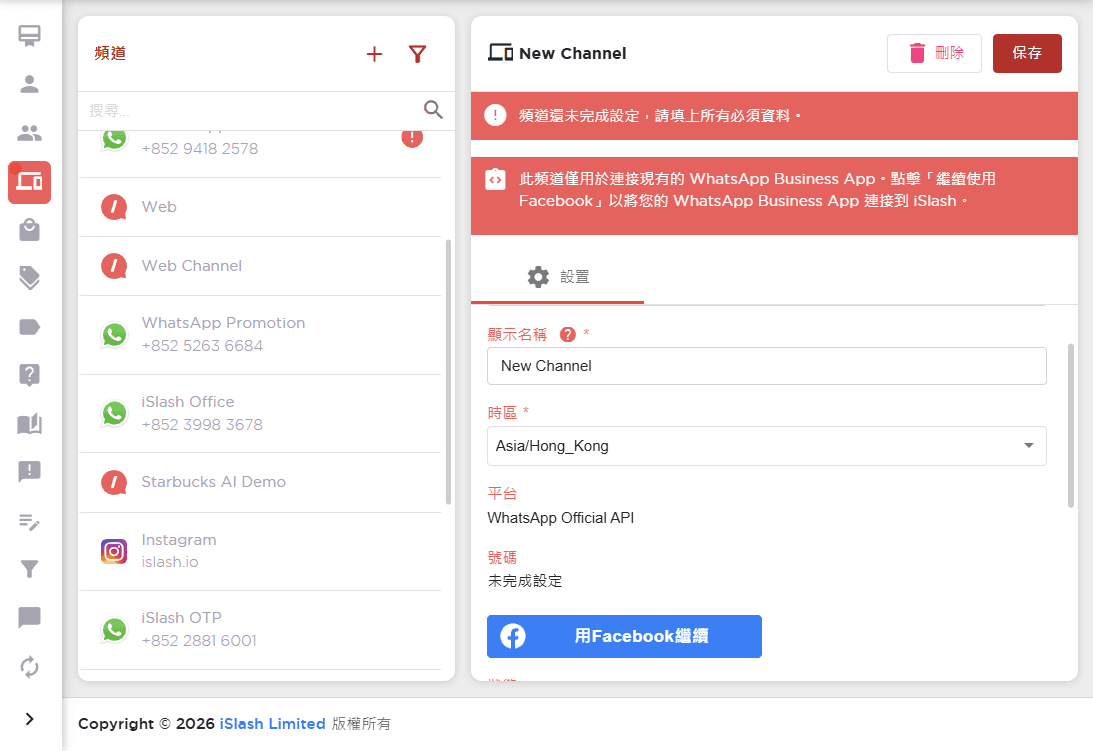This screenshot has width=1093, height=751.
Task: Open the book knowledge icon in sidebar
Action: [29, 423]
